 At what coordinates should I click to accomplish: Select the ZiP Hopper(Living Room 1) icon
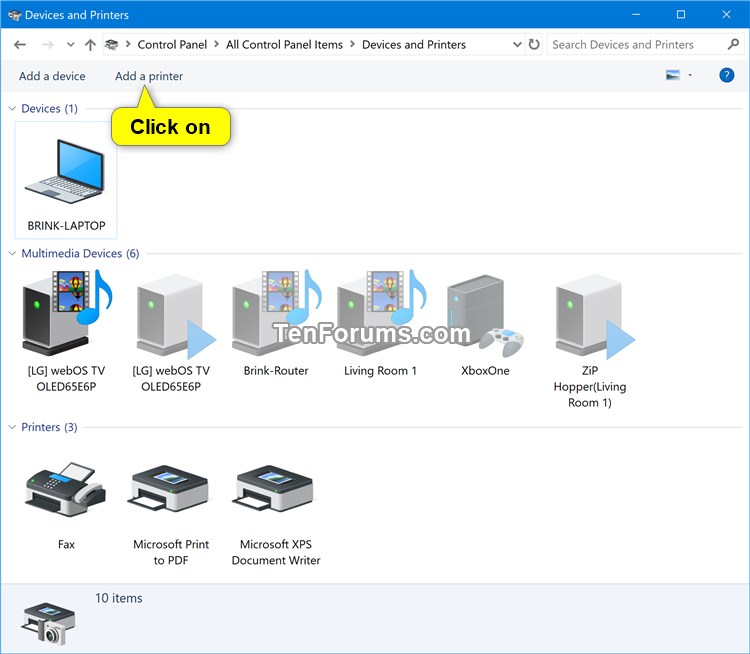tap(595, 317)
